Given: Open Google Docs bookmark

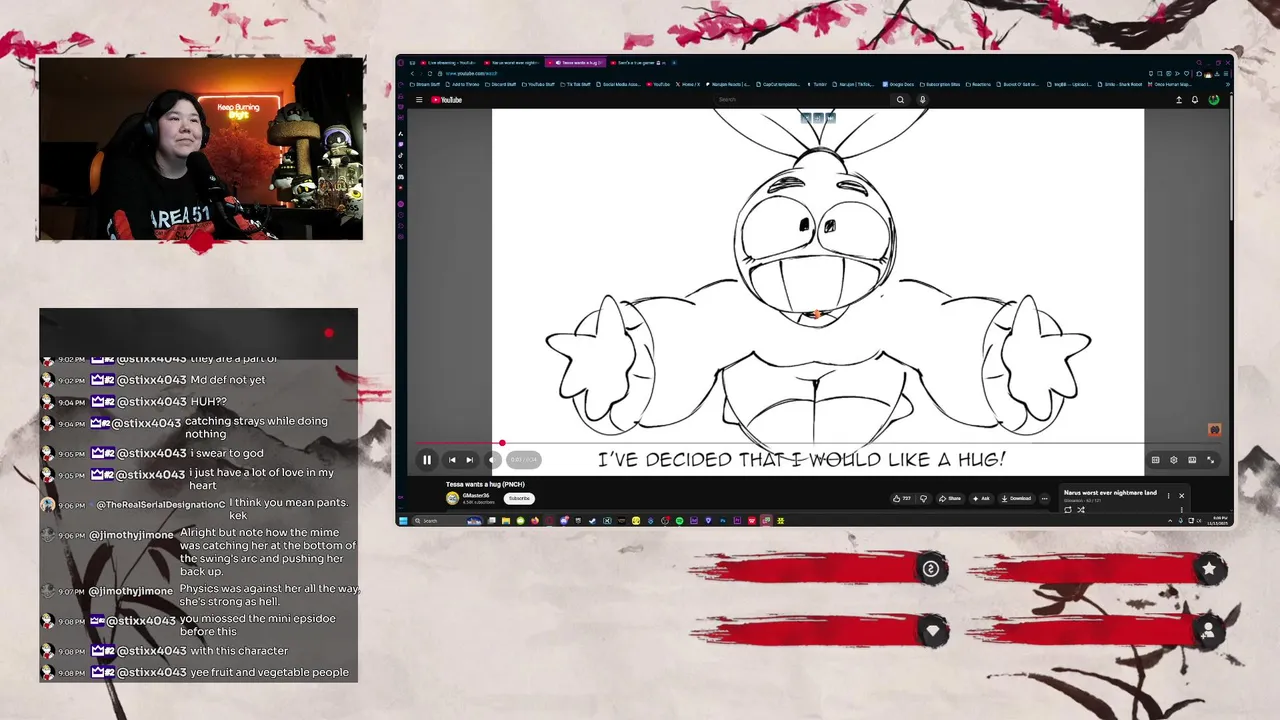Looking at the screenshot, I should click(898, 85).
